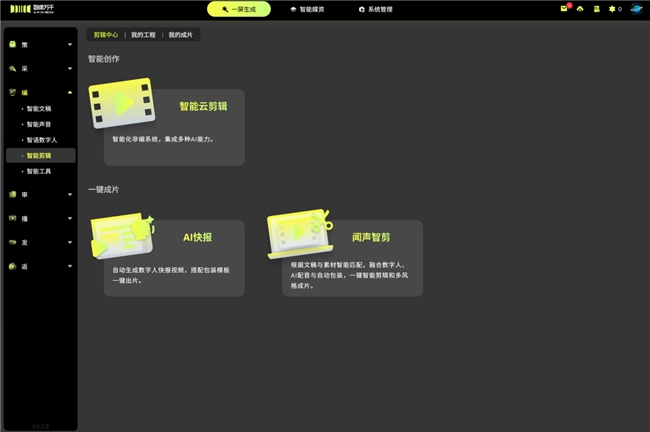Expand the 采 sidebar section
Viewport: 650px width, 432px height.
[40, 68]
